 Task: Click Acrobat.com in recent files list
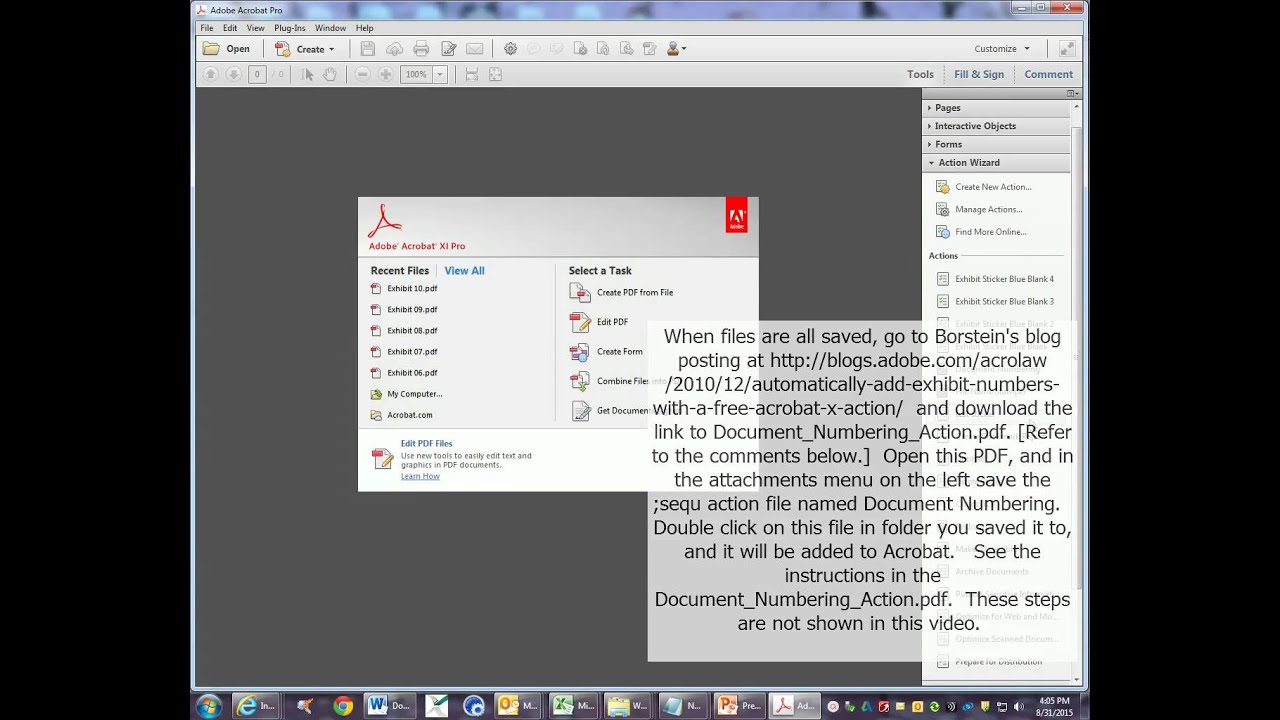coord(410,415)
